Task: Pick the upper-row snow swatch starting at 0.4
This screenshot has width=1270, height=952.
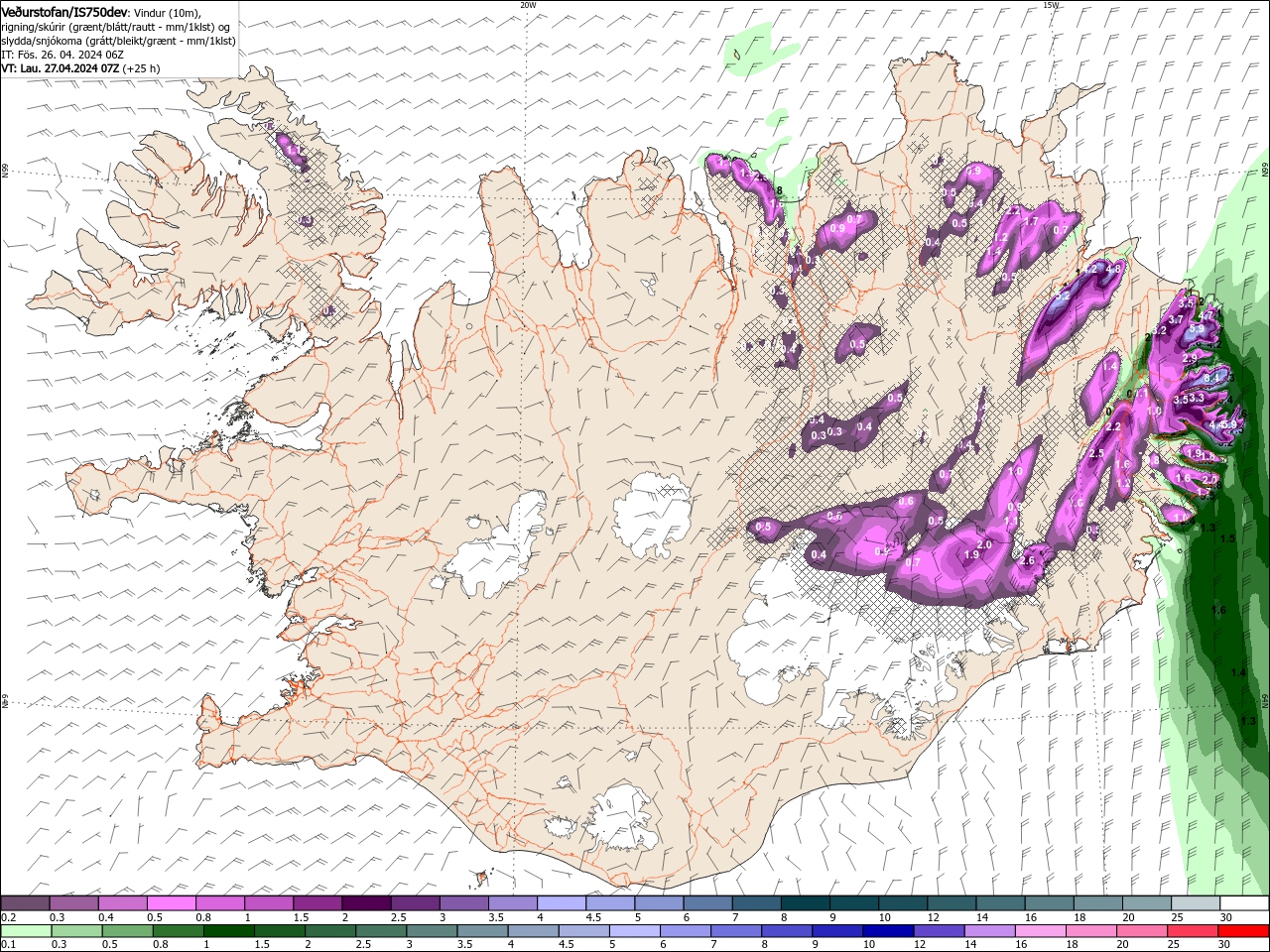Action: click(x=122, y=903)
